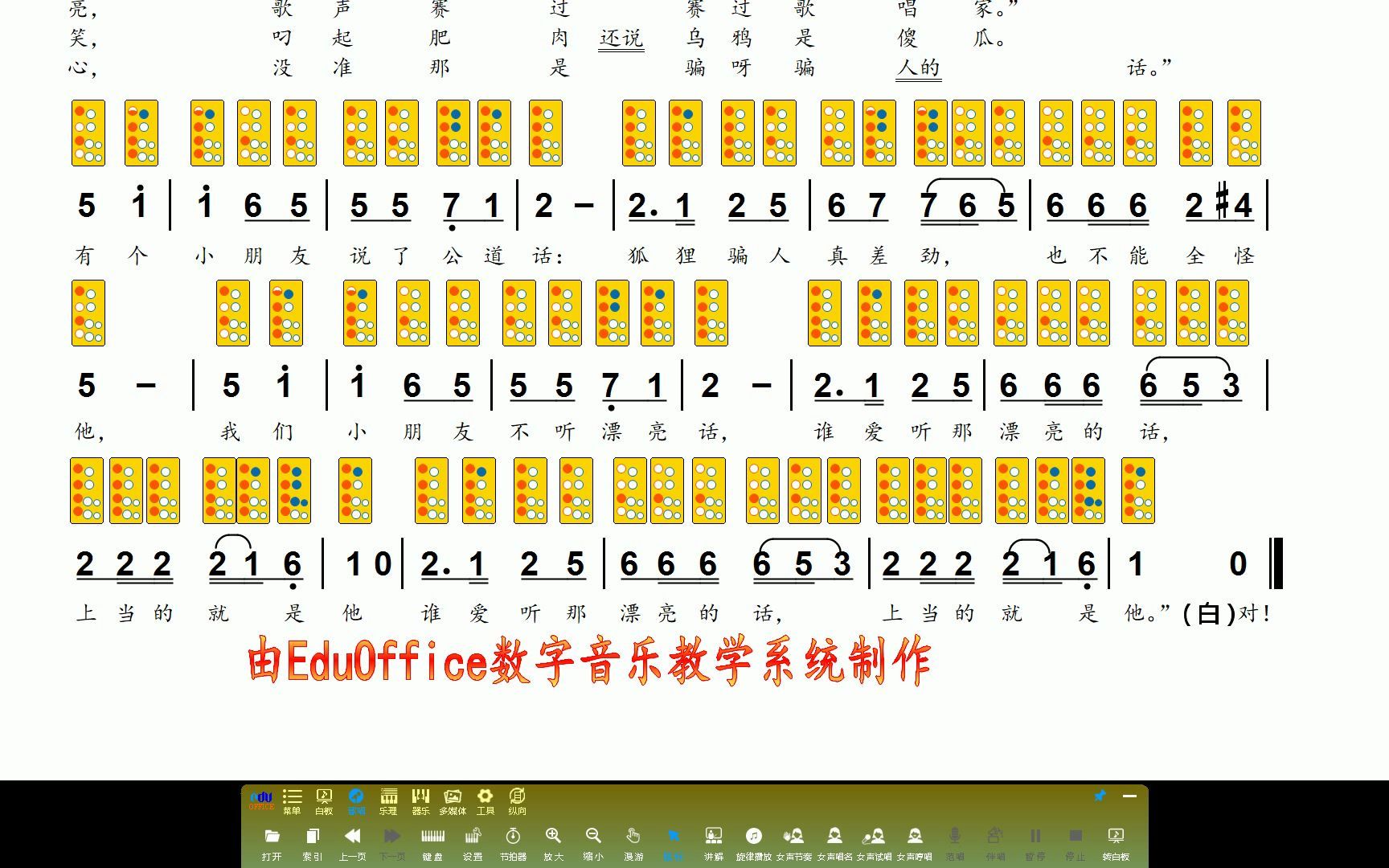Toggle the blue toolbar pin

tap(1100, 796)
